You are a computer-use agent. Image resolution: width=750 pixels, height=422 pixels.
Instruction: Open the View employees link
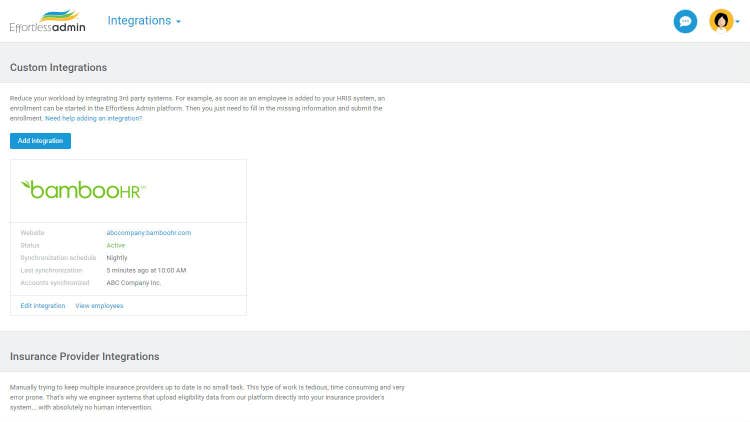pos(99,305)
